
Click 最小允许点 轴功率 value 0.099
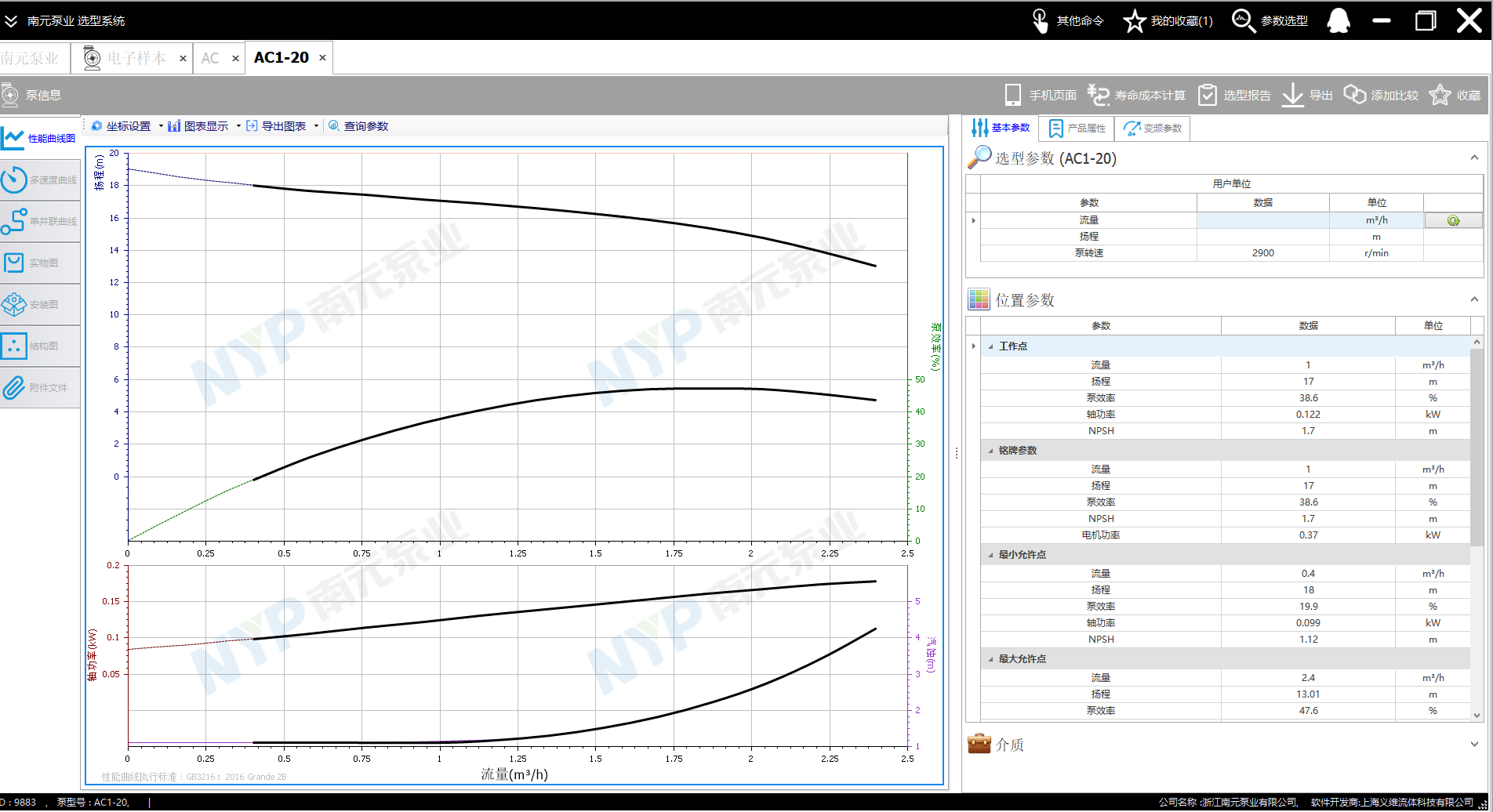1308,623
